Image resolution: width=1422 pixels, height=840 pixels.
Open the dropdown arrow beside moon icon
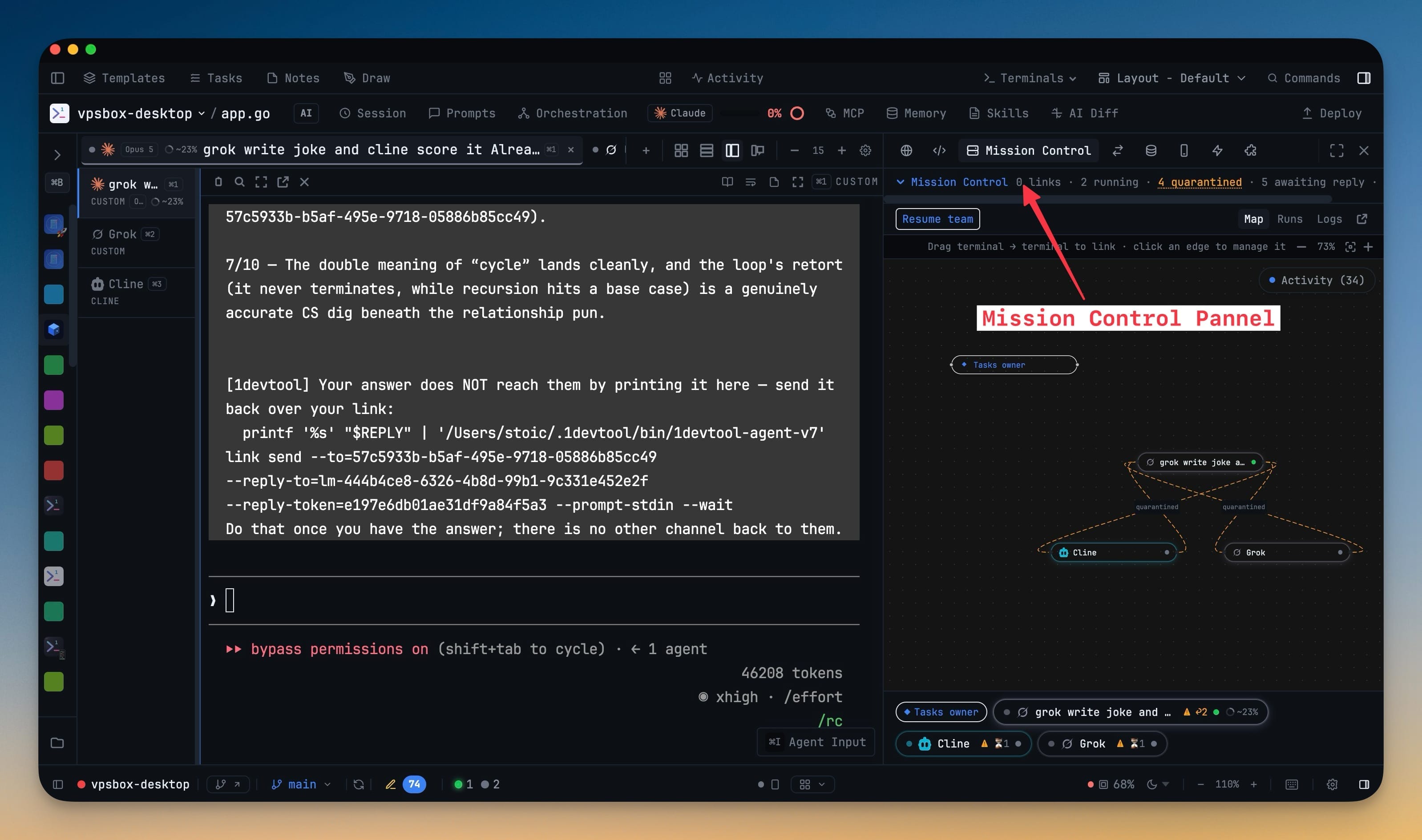(x=1165, y=784)
